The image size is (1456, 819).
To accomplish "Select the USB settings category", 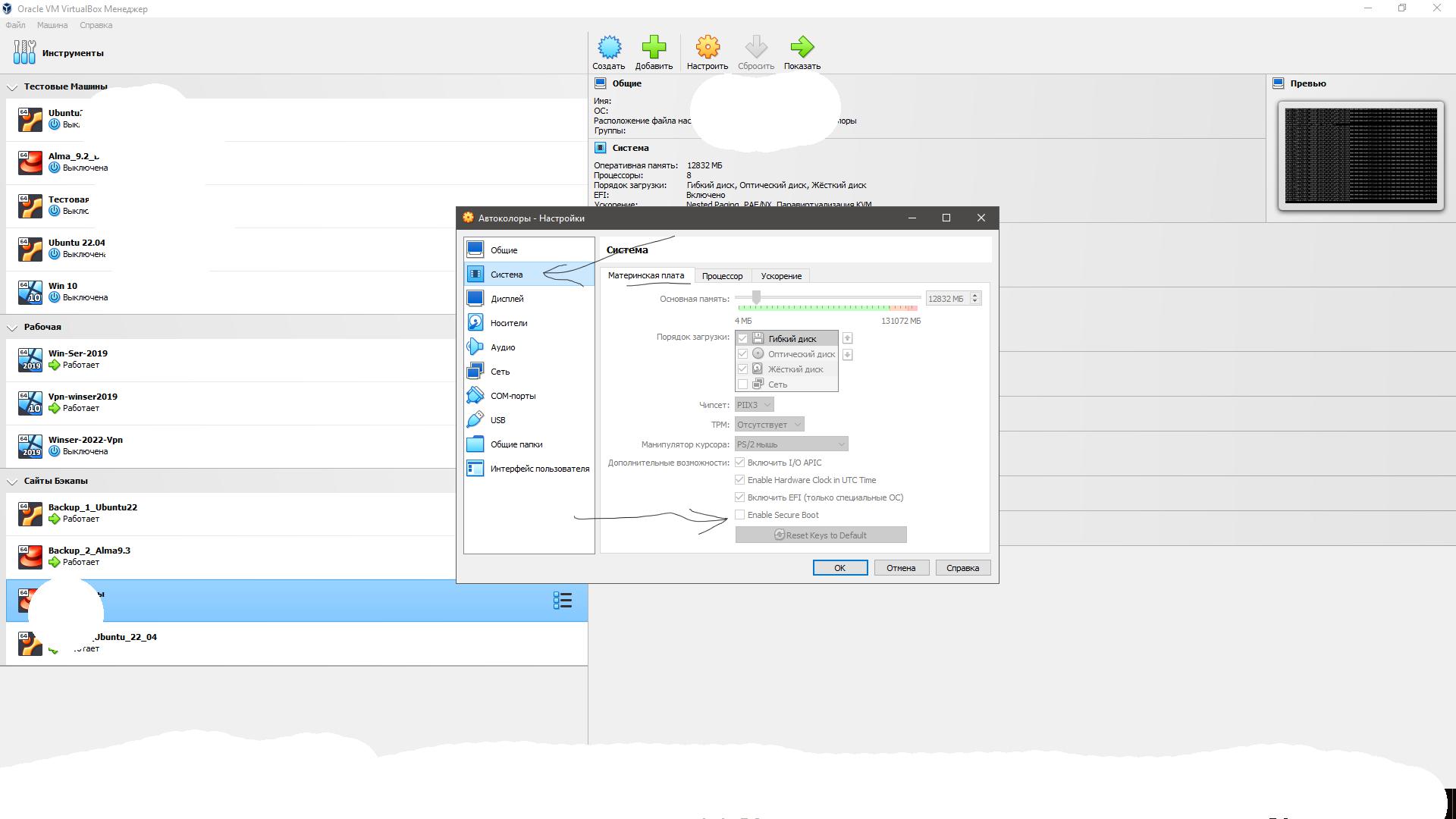I will point(497,420).
